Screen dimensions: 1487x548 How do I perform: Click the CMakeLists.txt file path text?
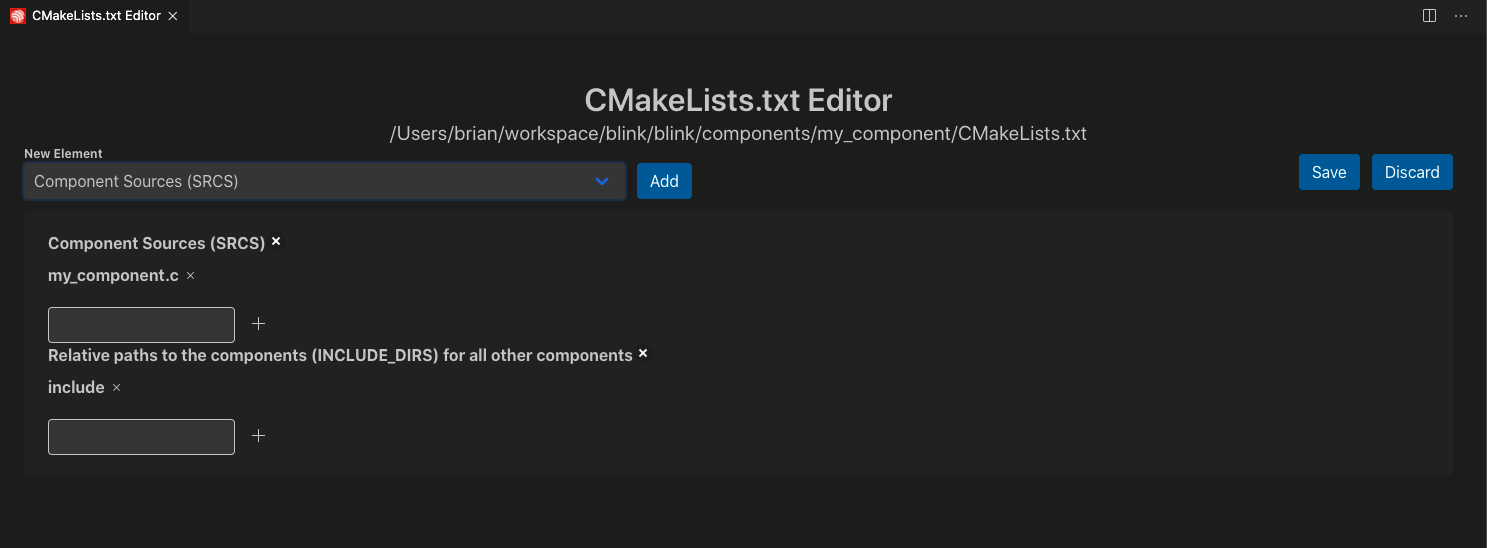[738, 133]
